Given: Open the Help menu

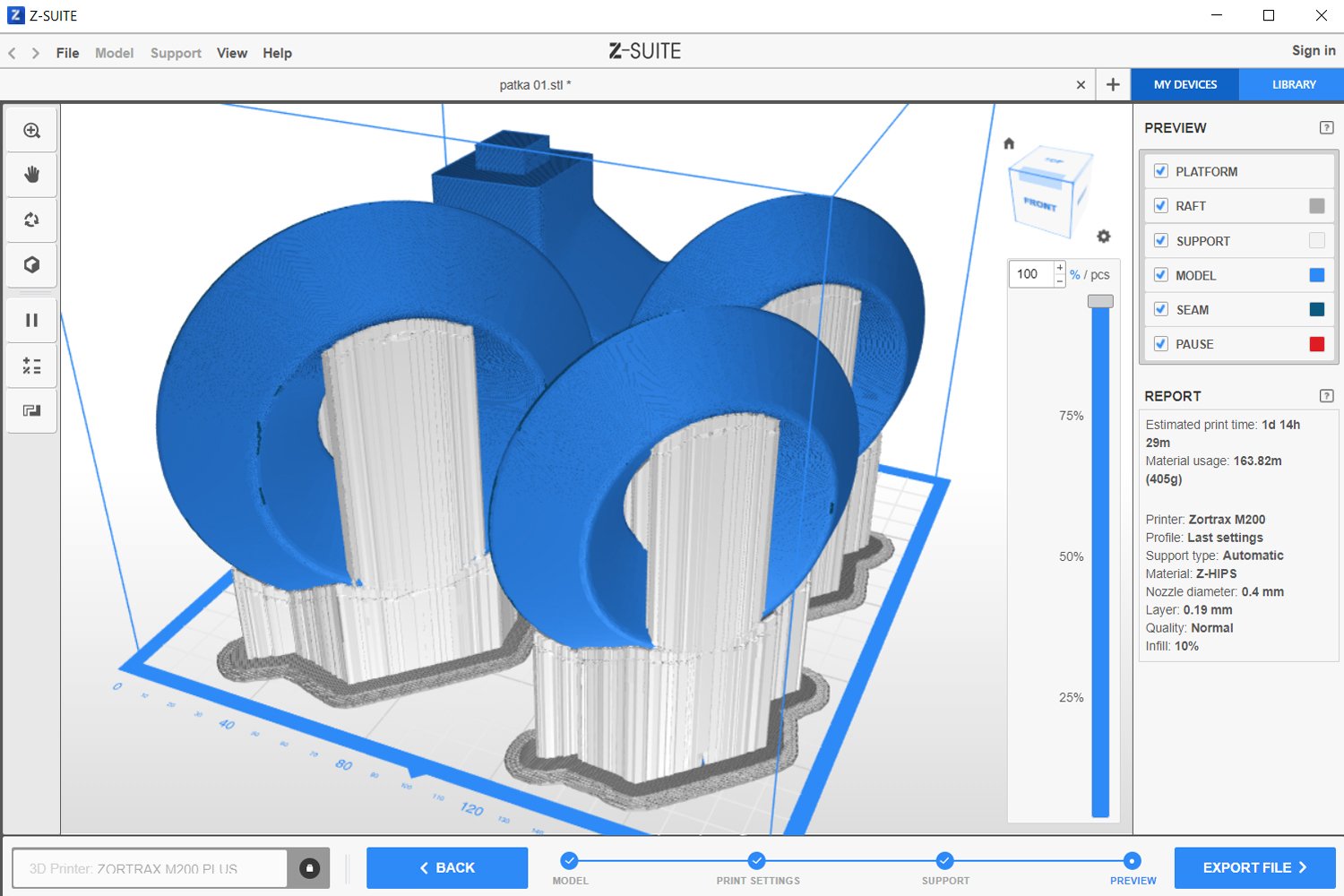Looking at the screenshot, I should click(277, 53).
